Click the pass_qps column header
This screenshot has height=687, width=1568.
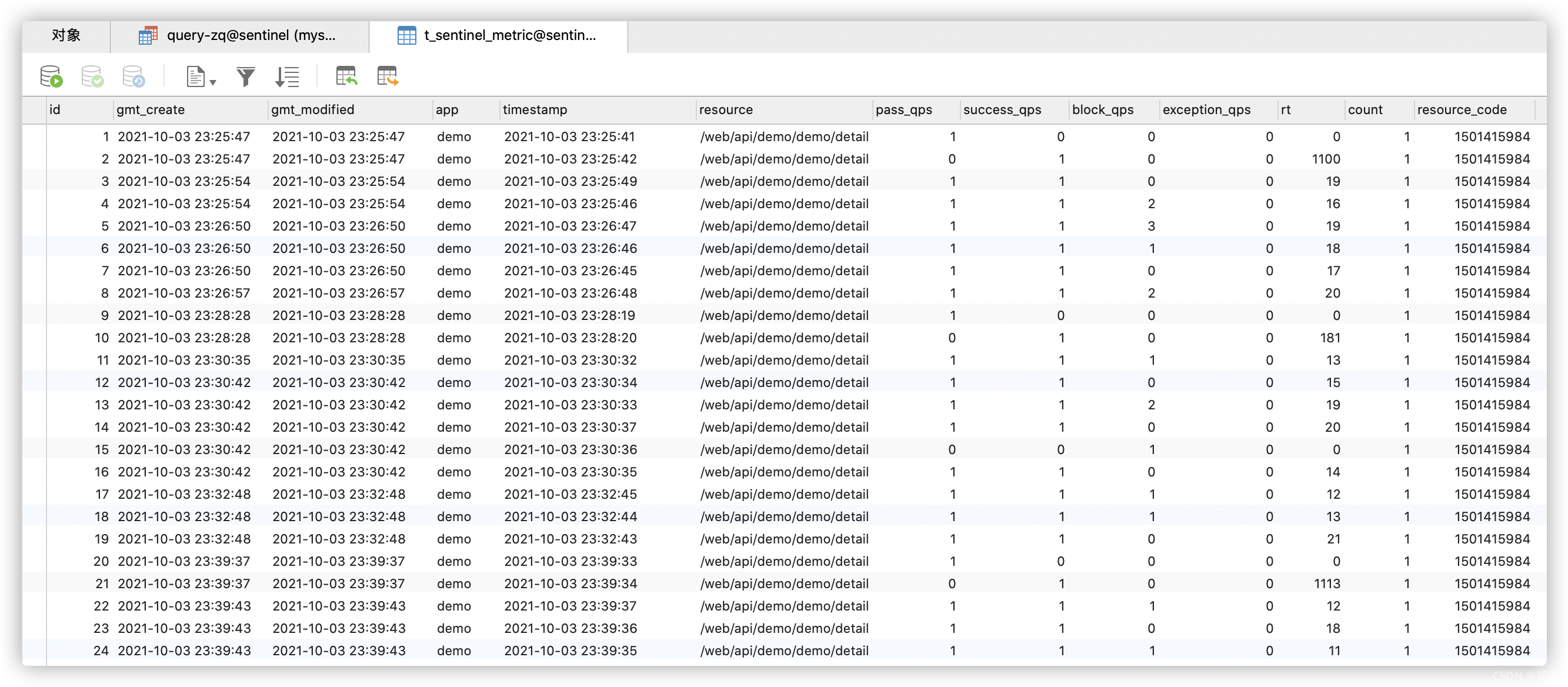click(x=916, y=109)
